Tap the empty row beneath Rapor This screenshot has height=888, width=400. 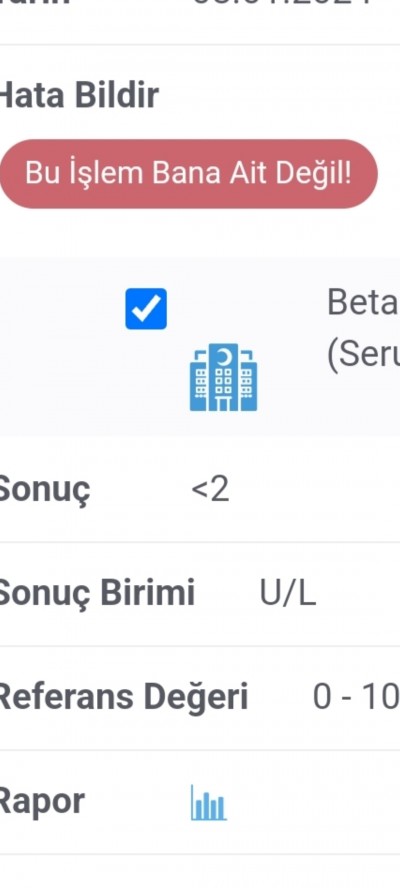(200, 872)
